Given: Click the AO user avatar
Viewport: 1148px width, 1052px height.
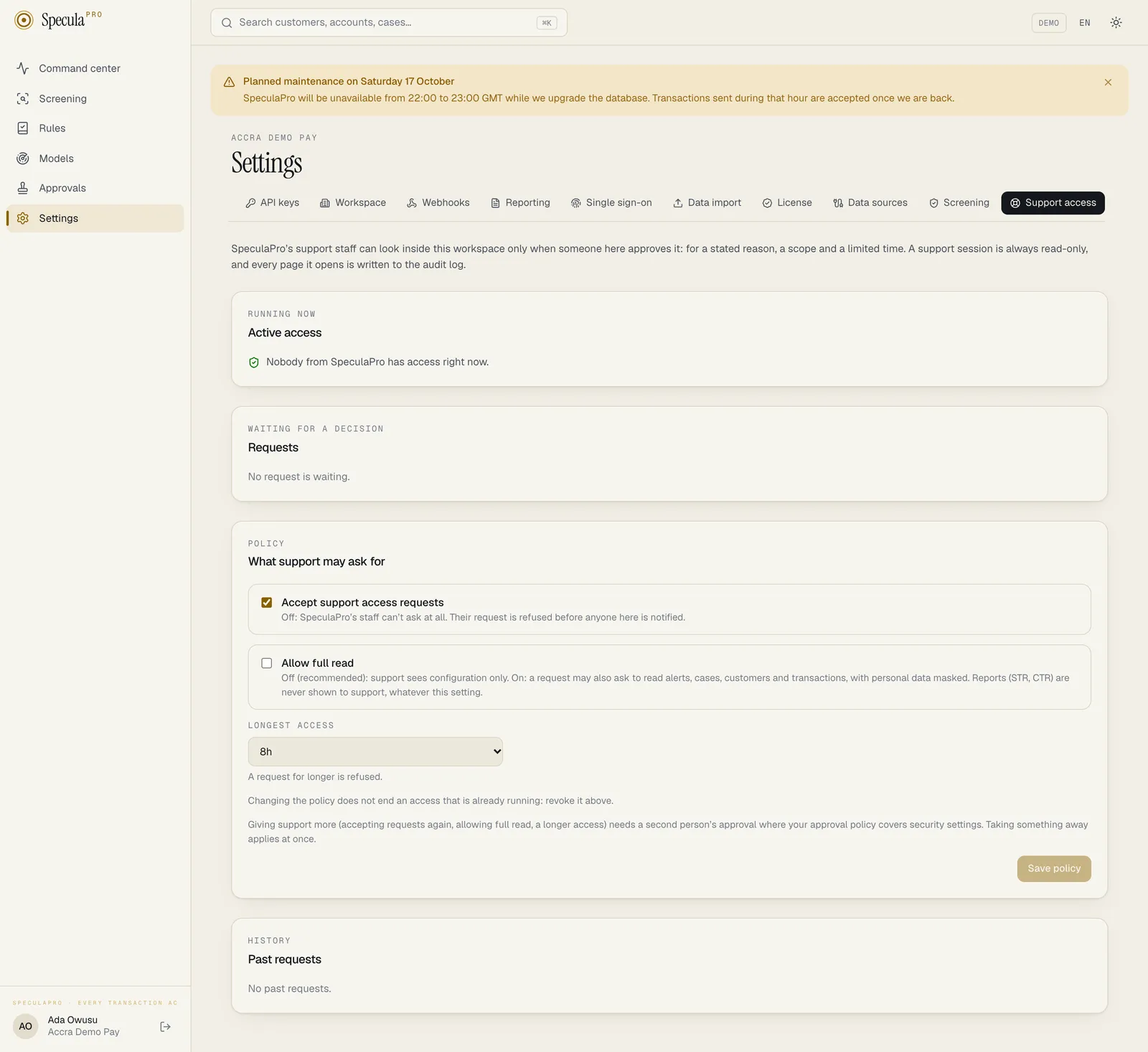Looking at the screenshot, I should coord(25,1026).
